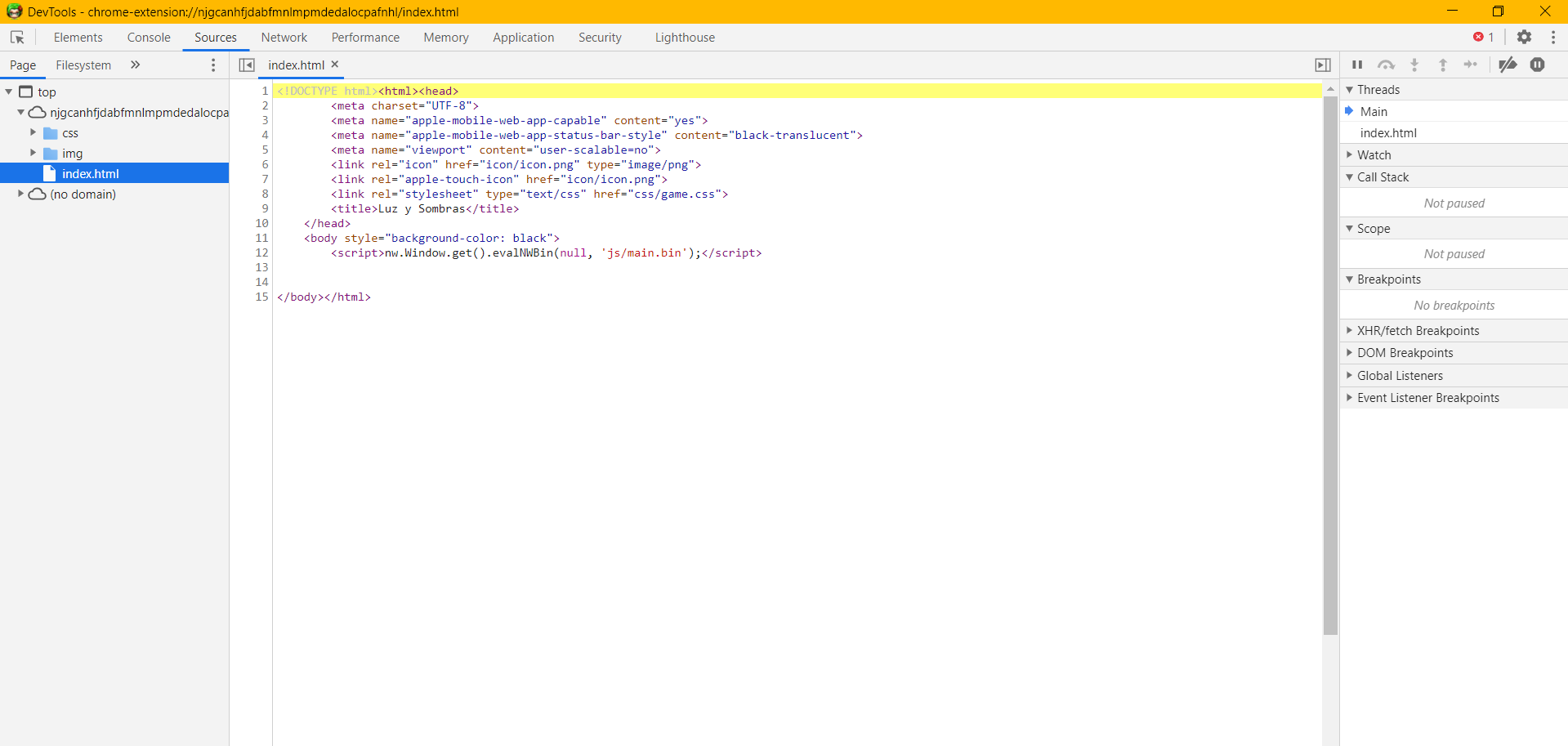Open the Lighthouse tab
The height and width of the screenshot is (746, 1568).
(685, 38)
